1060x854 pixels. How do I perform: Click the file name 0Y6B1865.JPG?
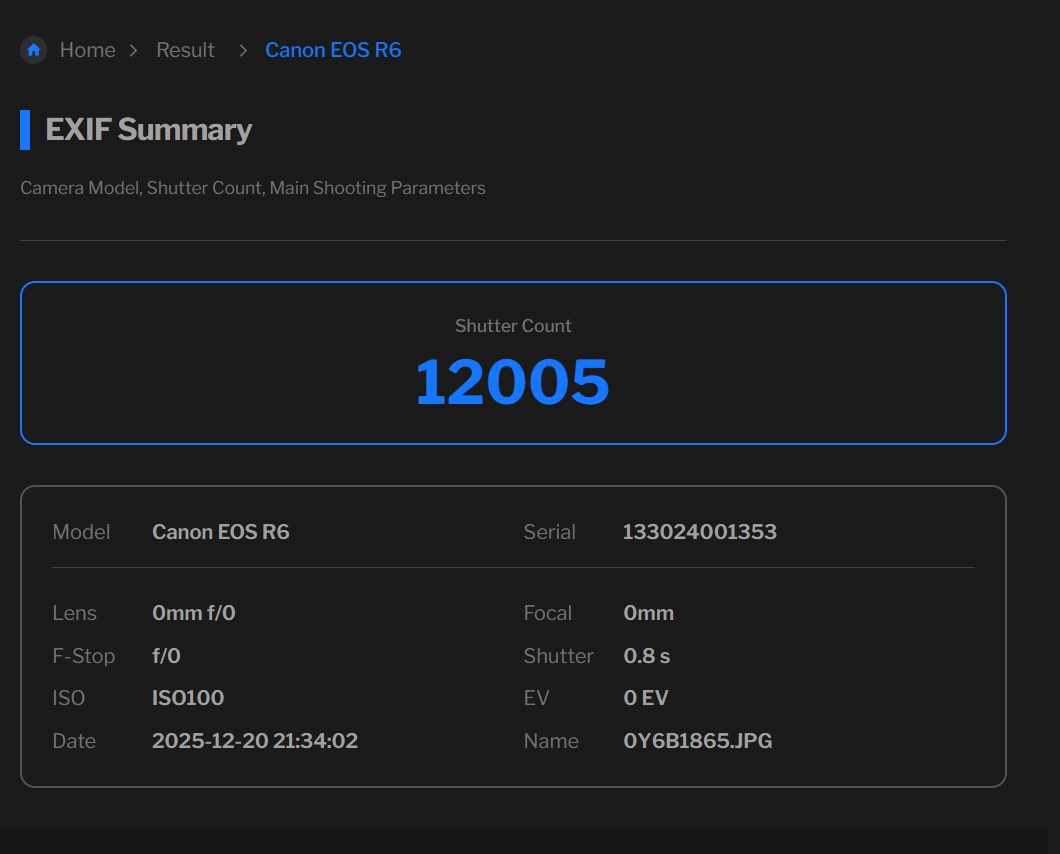(697, 741)
